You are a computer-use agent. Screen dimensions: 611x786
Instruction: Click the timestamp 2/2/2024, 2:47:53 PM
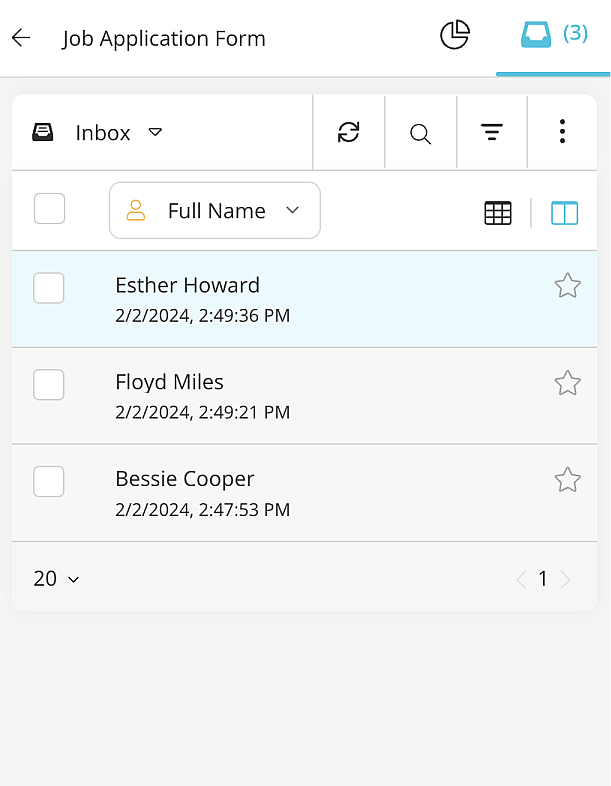[202, 509]
